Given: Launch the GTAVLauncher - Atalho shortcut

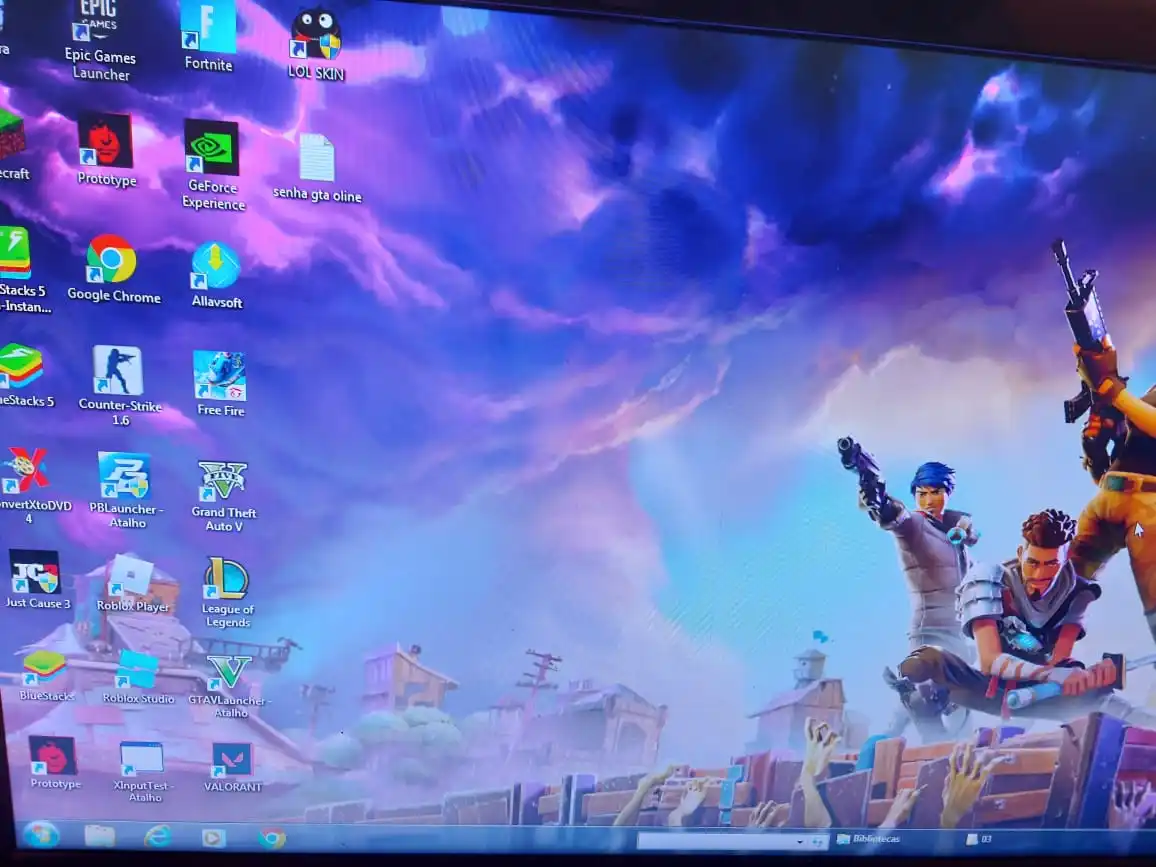Looking at the screenshot, I should pos(229,686).
